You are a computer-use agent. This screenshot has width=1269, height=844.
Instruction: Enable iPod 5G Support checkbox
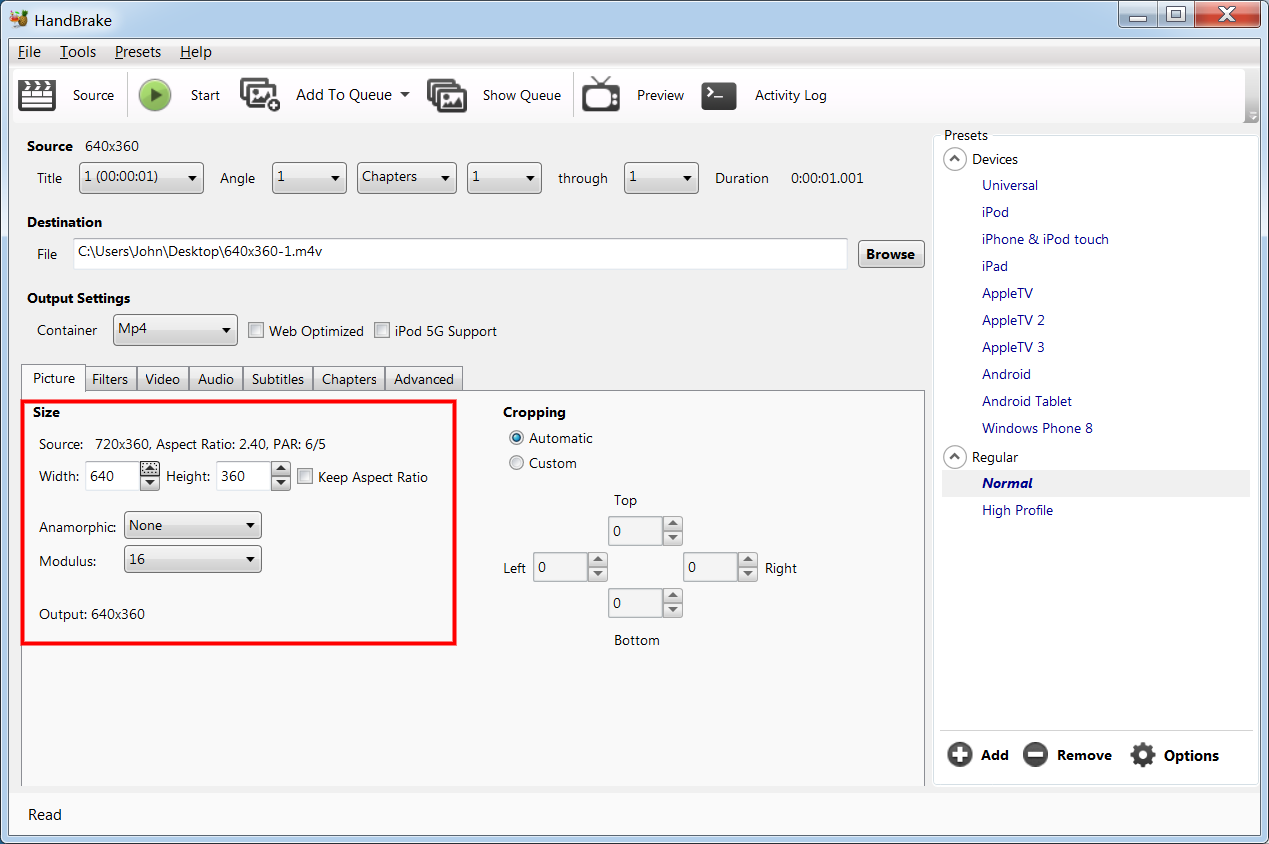(382, 330)
